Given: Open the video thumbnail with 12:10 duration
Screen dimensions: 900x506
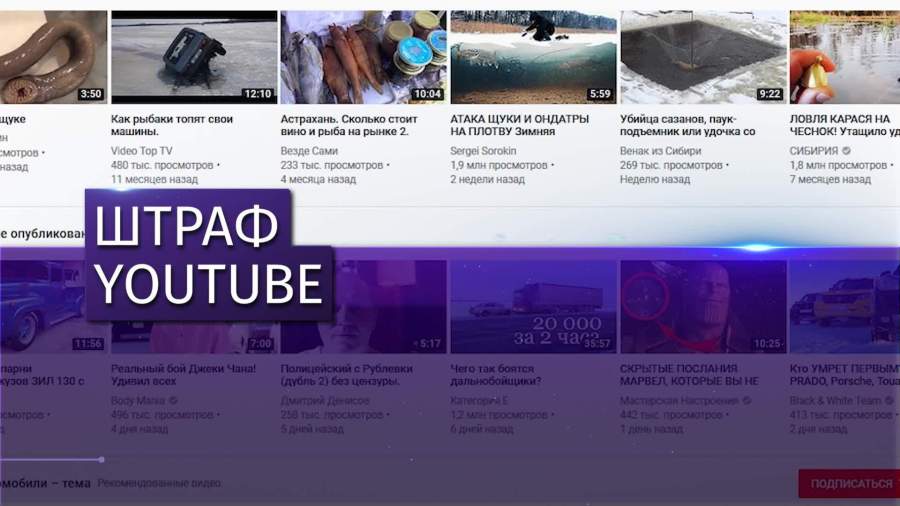Looking at the screenshot, I should click(x=194, y=57).
